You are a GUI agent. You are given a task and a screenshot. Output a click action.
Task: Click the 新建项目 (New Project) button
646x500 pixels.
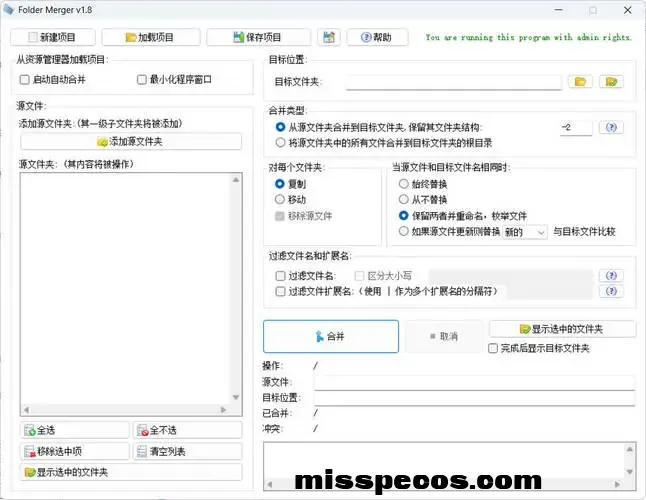(x=53, y=37)
